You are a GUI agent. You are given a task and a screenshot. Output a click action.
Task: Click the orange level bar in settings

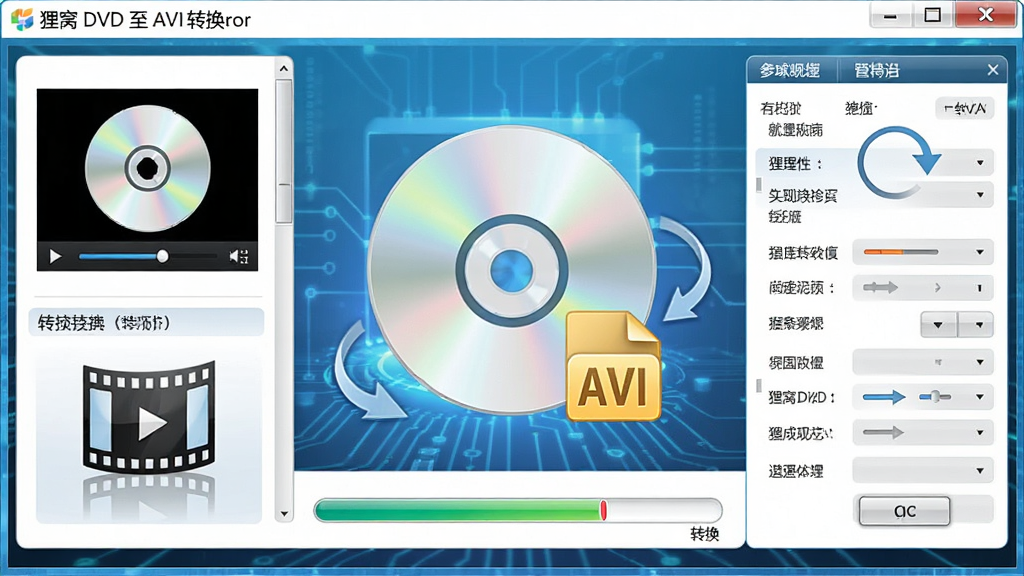[901, 252]
